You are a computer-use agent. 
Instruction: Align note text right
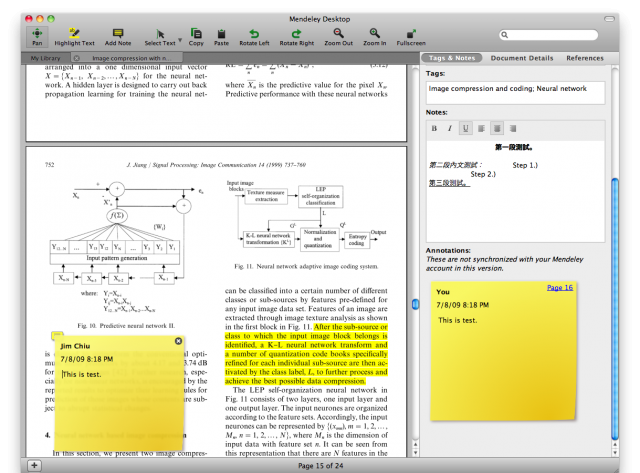click(x=513, y=129)
